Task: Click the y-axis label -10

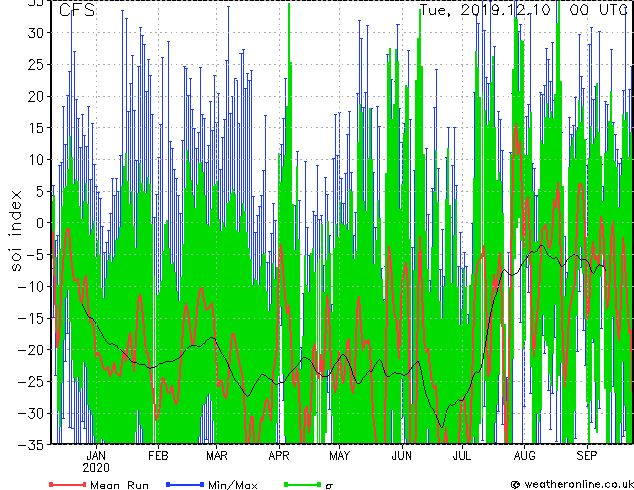Action: click(x=31, y=286)
